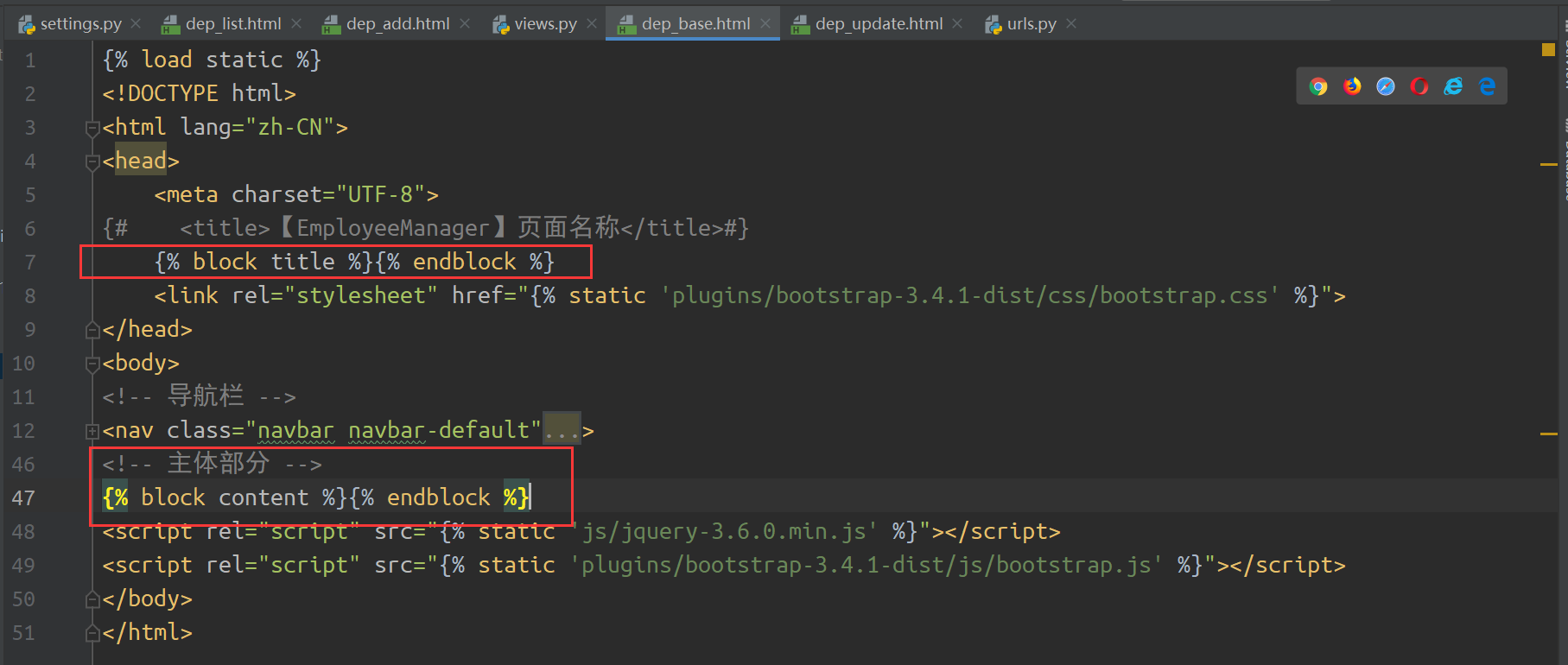Open page in Firefox browser icon
The width and height of the screenshot is (1568, 665).
point(1352,86)
